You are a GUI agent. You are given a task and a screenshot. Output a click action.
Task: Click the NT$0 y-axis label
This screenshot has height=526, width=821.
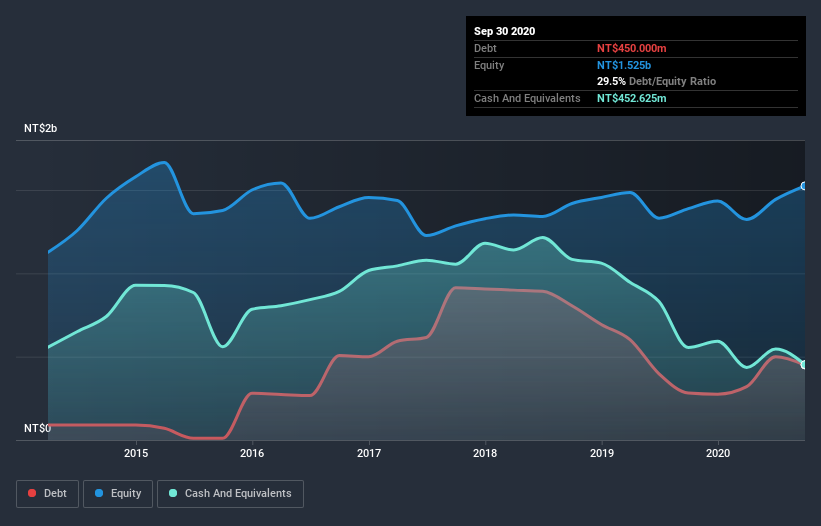click(37, 428)
